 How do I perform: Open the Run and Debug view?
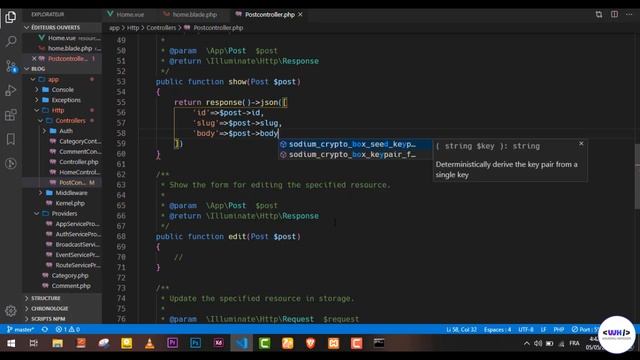point(11,90)
